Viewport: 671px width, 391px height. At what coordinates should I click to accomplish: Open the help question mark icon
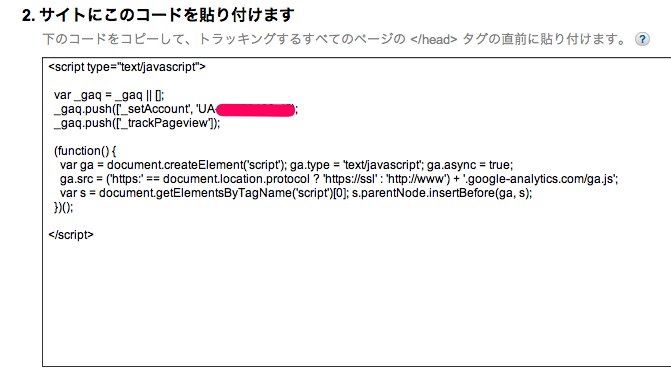point(642,39)
